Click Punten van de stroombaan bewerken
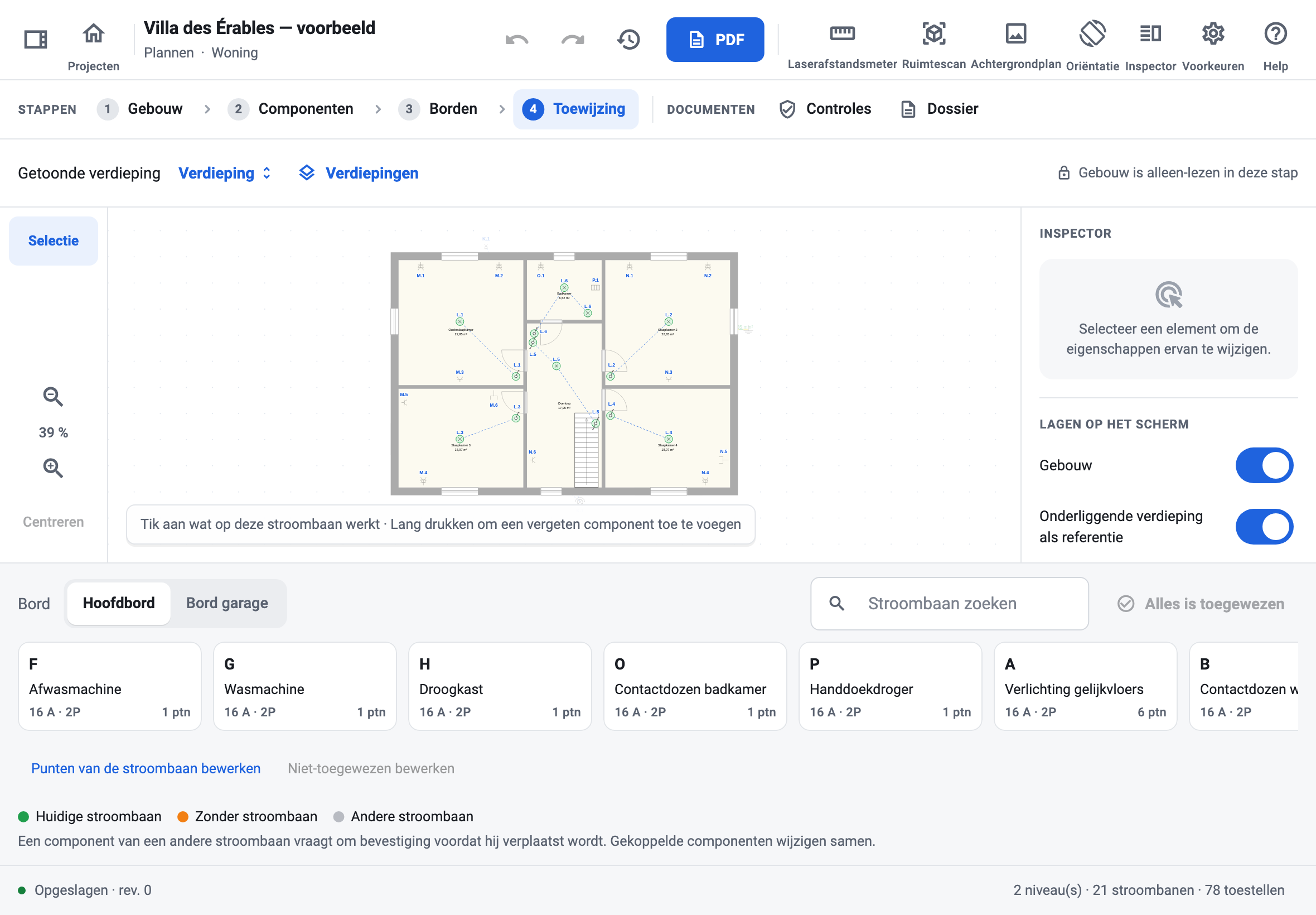Image resolution: width=1316 pixels, height=915 pixels. click(146, 768)
